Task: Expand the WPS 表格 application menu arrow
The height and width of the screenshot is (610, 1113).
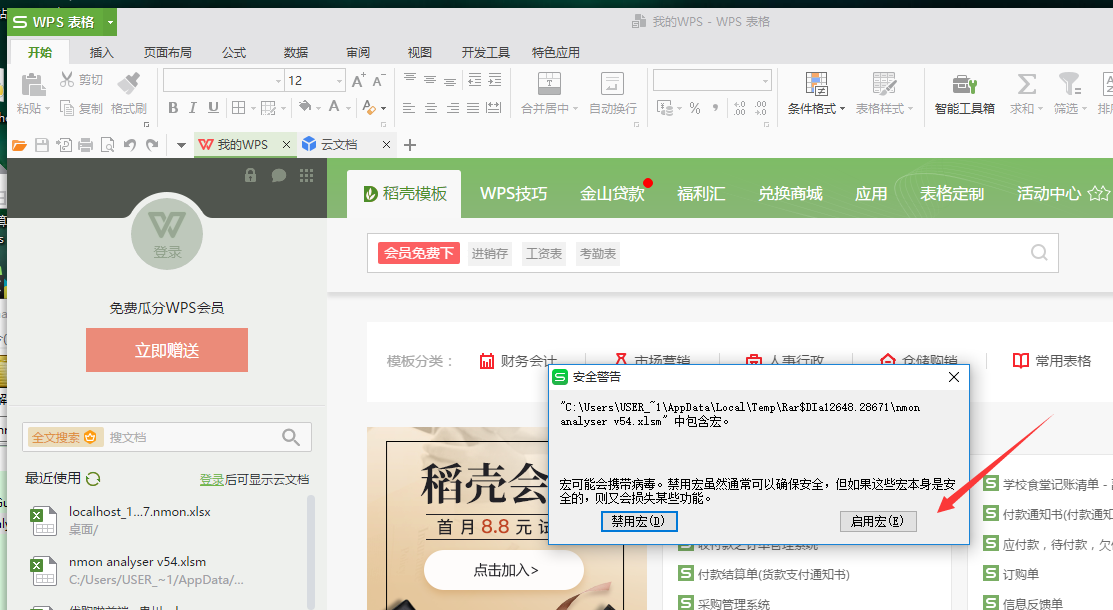Action: pos(110,22)
